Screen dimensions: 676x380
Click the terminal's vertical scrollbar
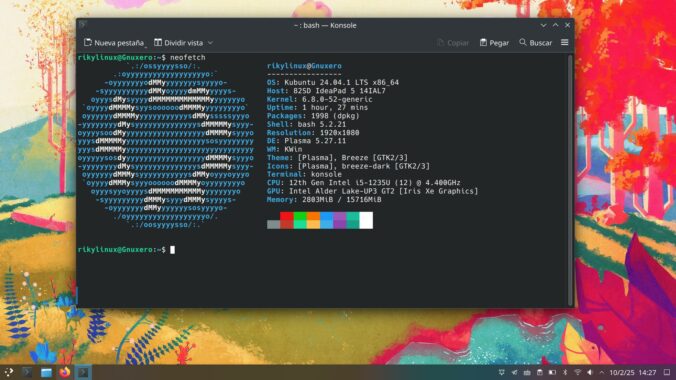click(570, 180)
